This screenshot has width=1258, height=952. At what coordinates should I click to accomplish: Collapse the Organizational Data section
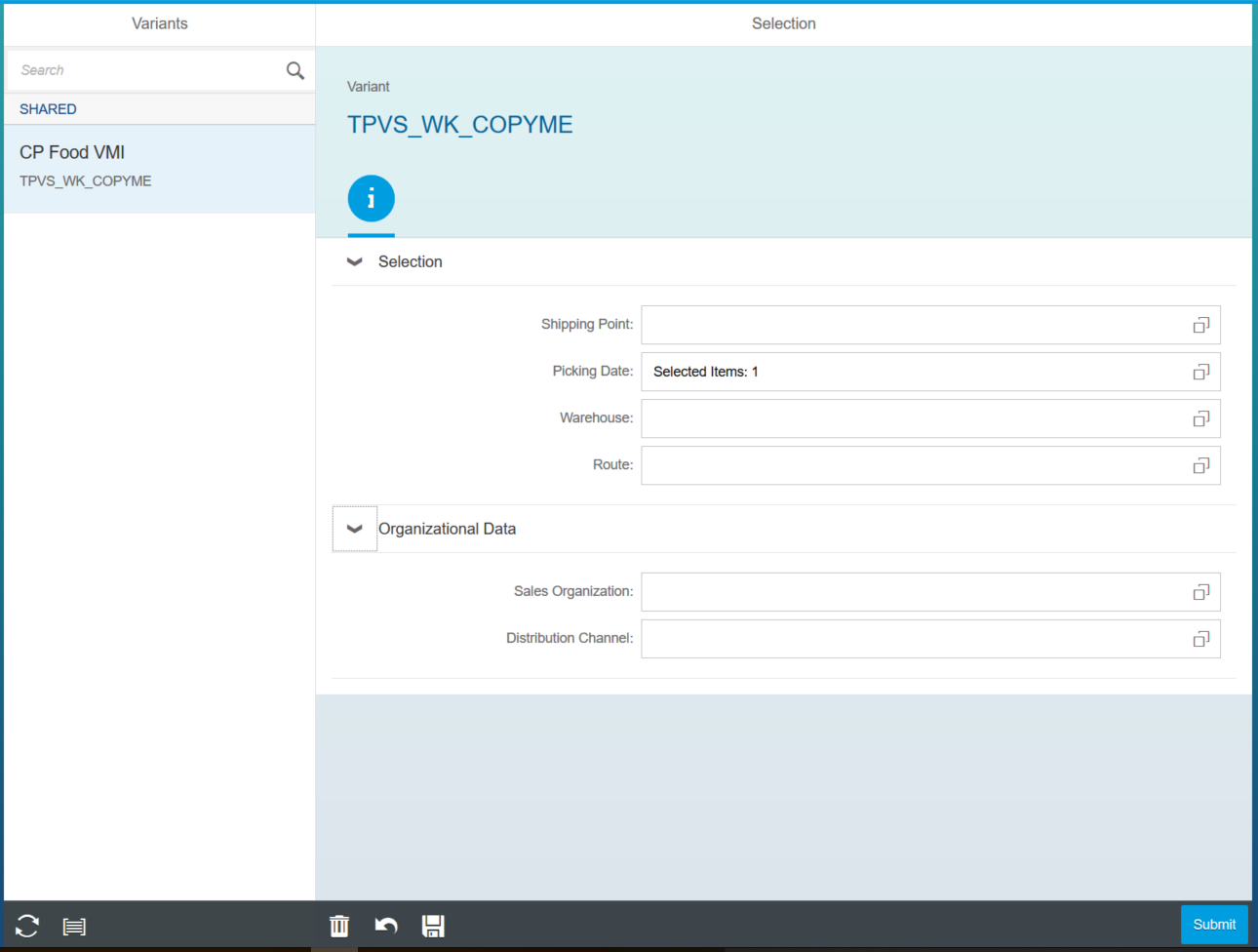pyautogui.click(x=355, y=529)
